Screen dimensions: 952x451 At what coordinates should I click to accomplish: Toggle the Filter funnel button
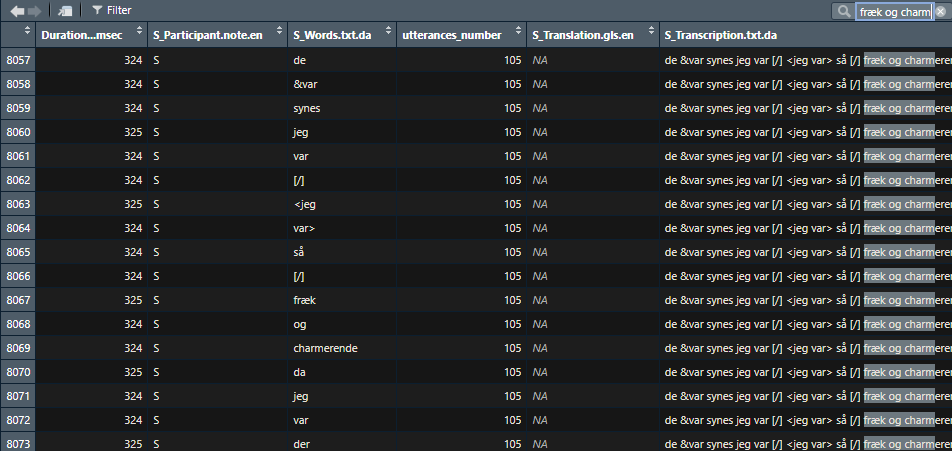point(110,10)
